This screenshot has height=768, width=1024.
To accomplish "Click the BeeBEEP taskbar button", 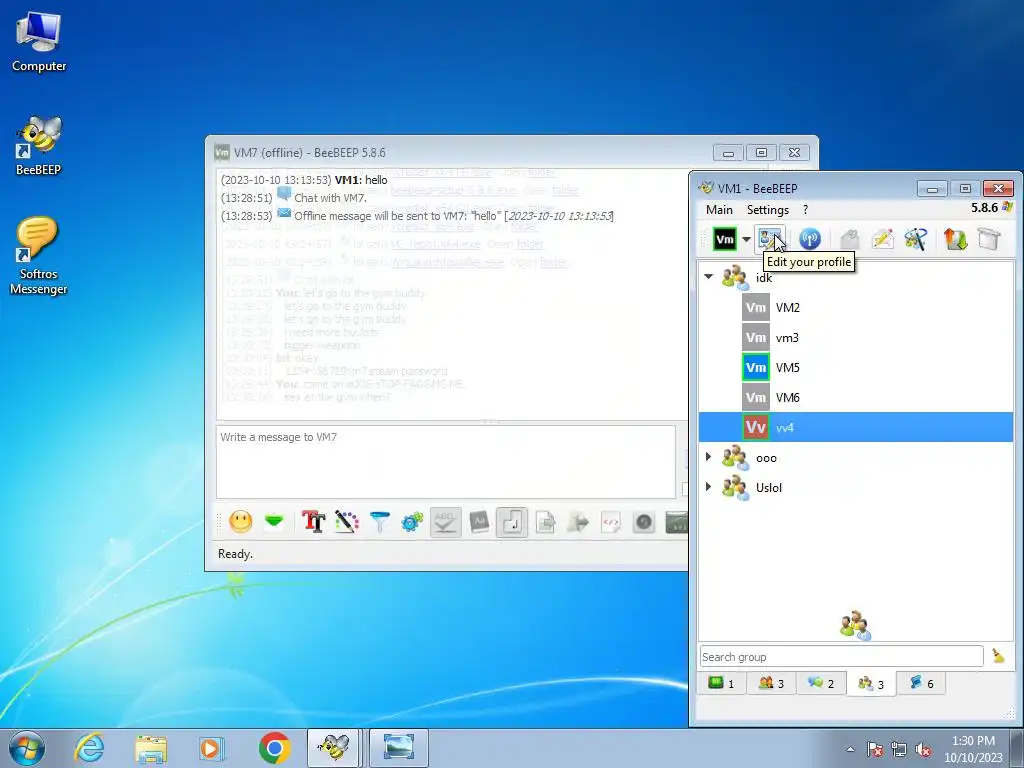I will pos(333,748).
